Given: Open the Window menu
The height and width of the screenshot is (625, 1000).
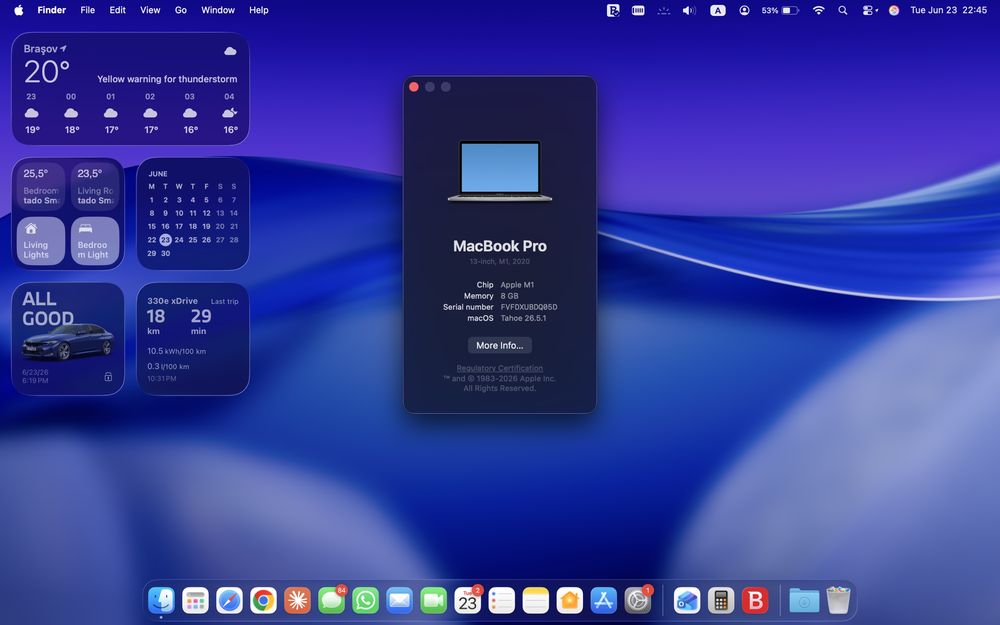Looking at the screenshot, I should (x=217, y=10).
